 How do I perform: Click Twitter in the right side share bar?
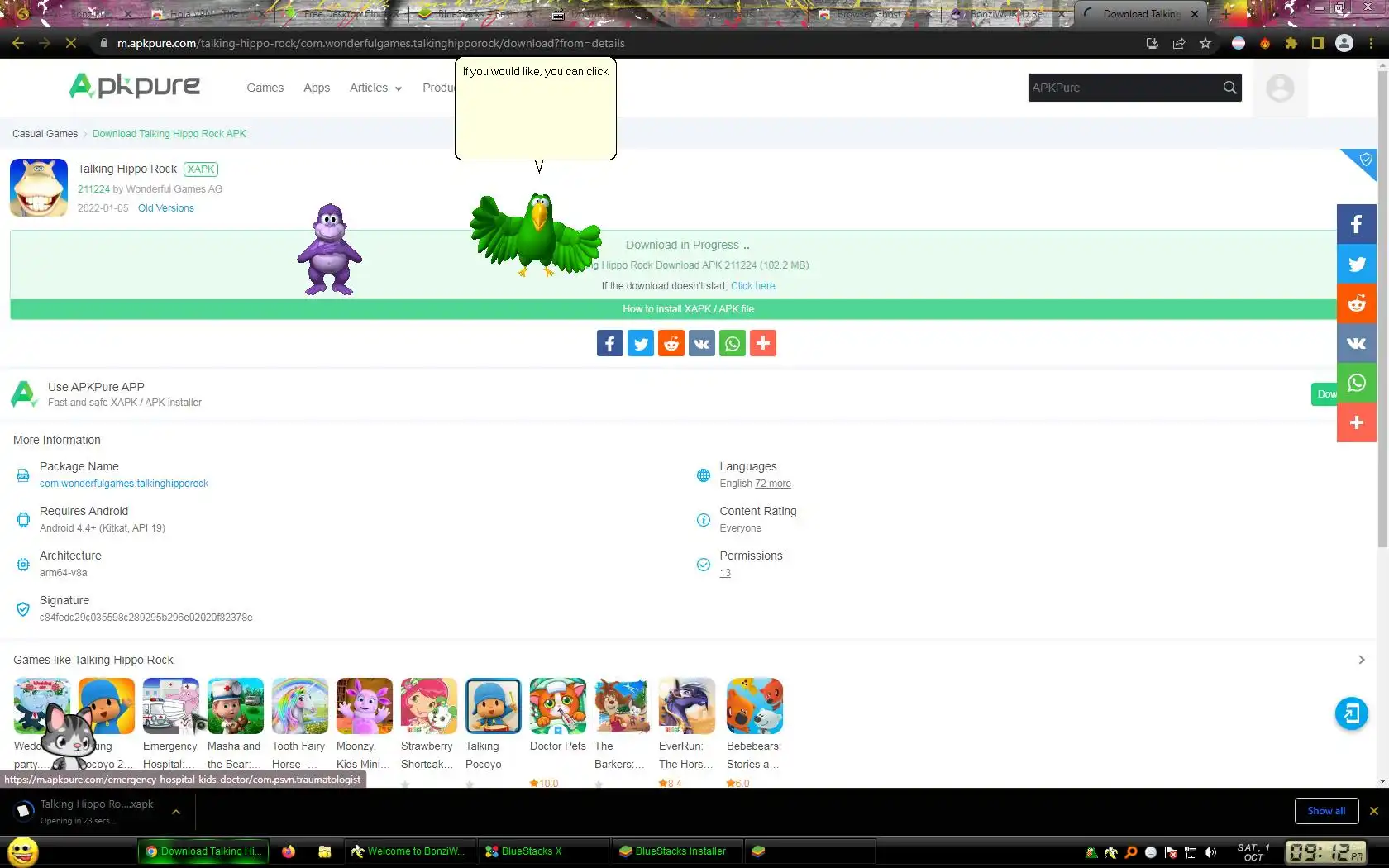(x=1357, y=264)
